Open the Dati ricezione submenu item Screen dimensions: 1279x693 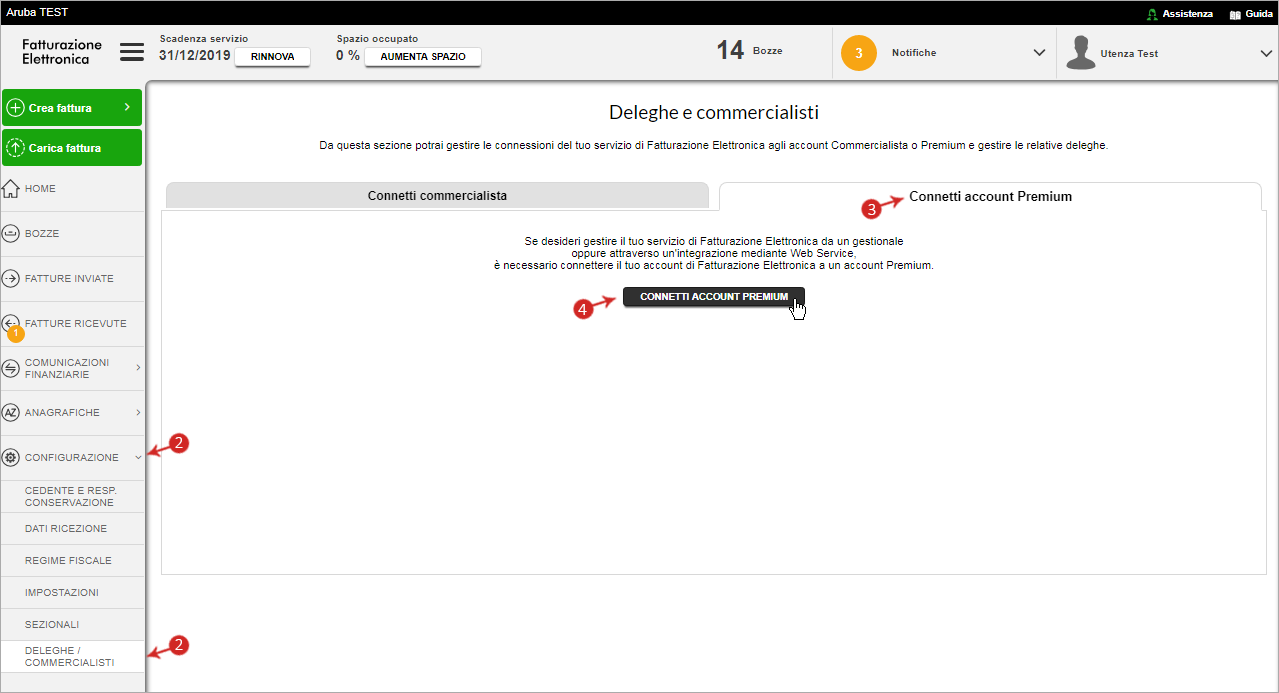pos(72,528)
